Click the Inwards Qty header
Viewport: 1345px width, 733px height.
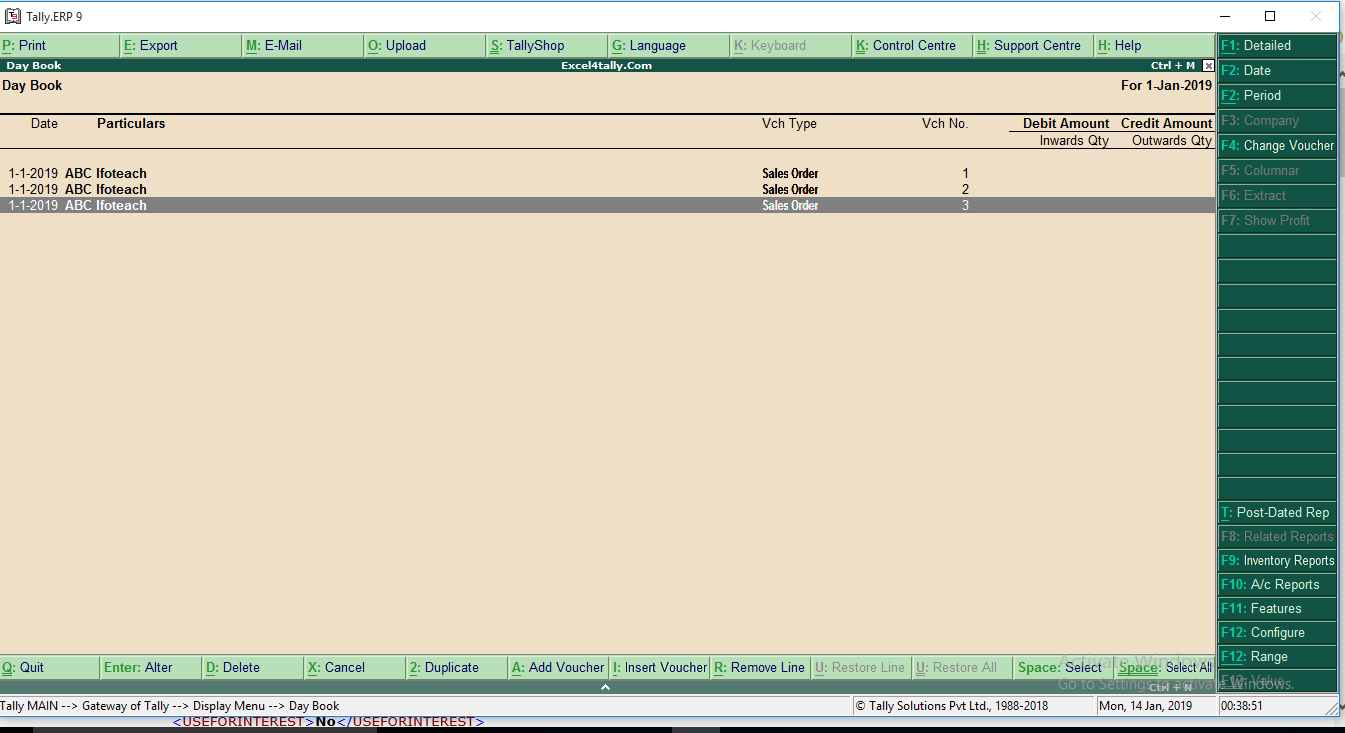pyautogui.click(x=1074, y=141)
